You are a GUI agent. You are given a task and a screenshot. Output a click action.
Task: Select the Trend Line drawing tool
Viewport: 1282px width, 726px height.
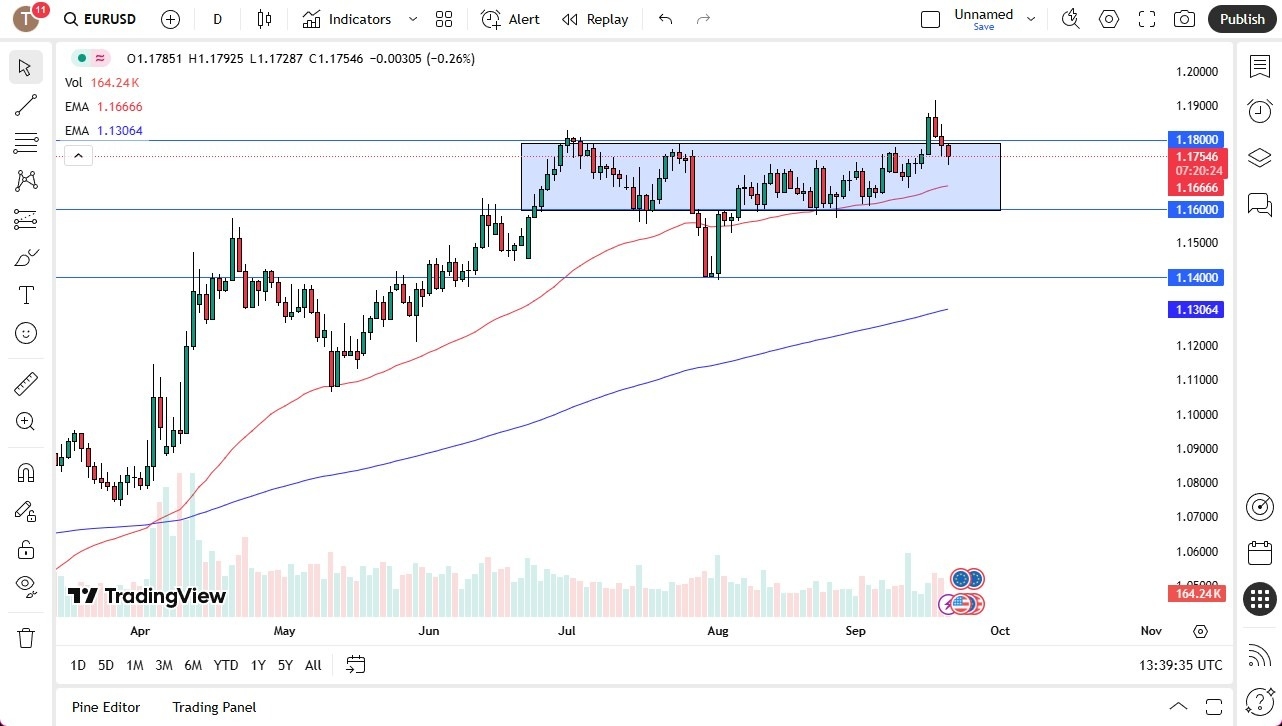click(x=26, y=105)
